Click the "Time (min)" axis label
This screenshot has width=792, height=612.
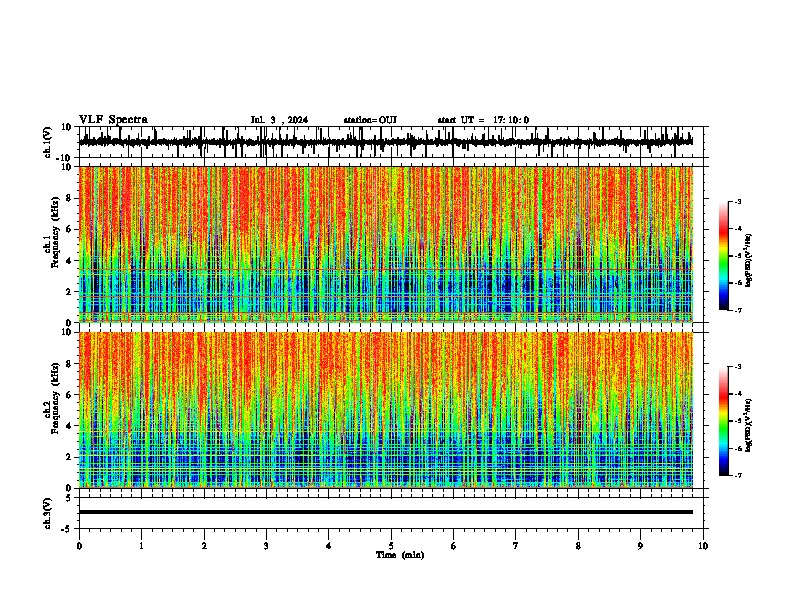(x=400, y=555)
